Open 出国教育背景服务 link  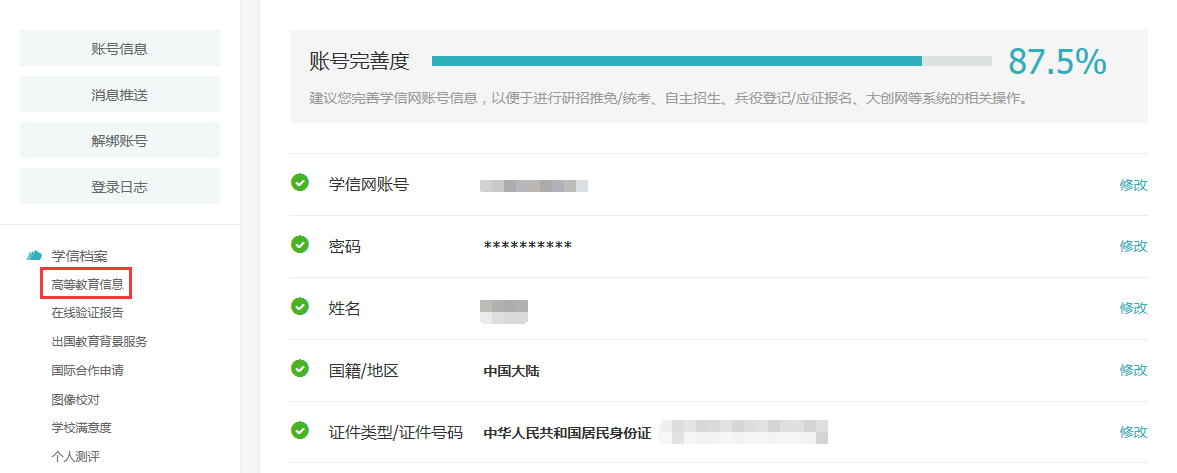pos(99,341)
